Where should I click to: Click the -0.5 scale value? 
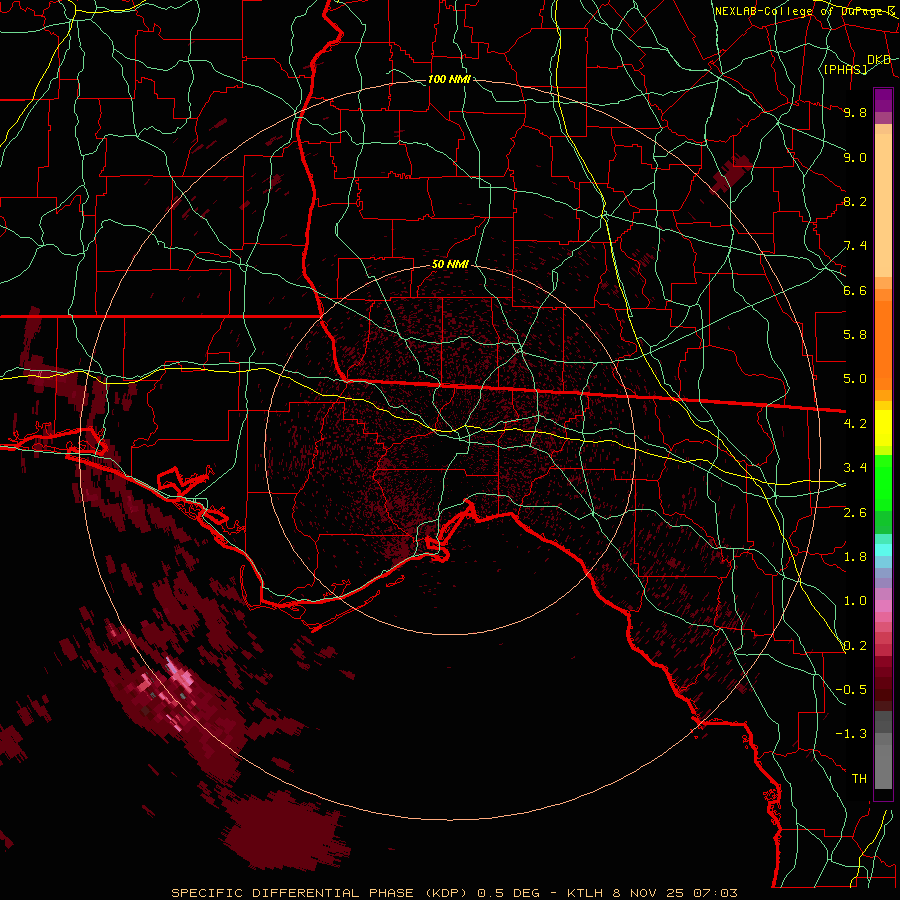pyautogui.click(x=851, y=690)
